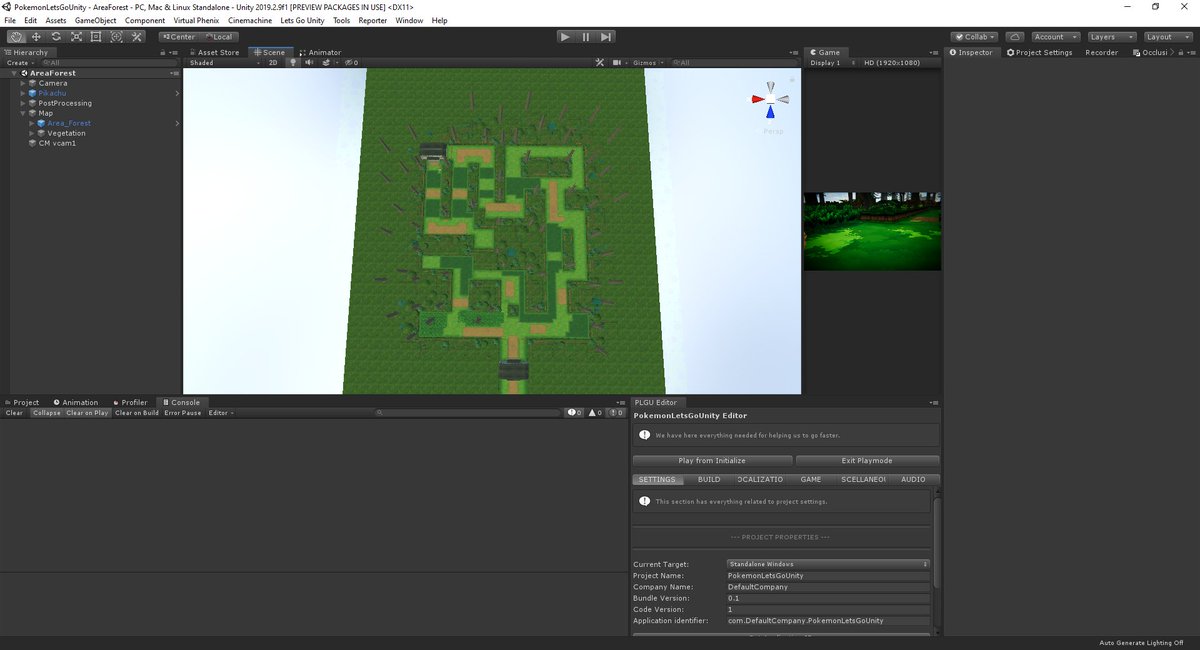Open the Create dropdown in Hierarchy
1200x650 pixels.
click(x=20, y=62)
